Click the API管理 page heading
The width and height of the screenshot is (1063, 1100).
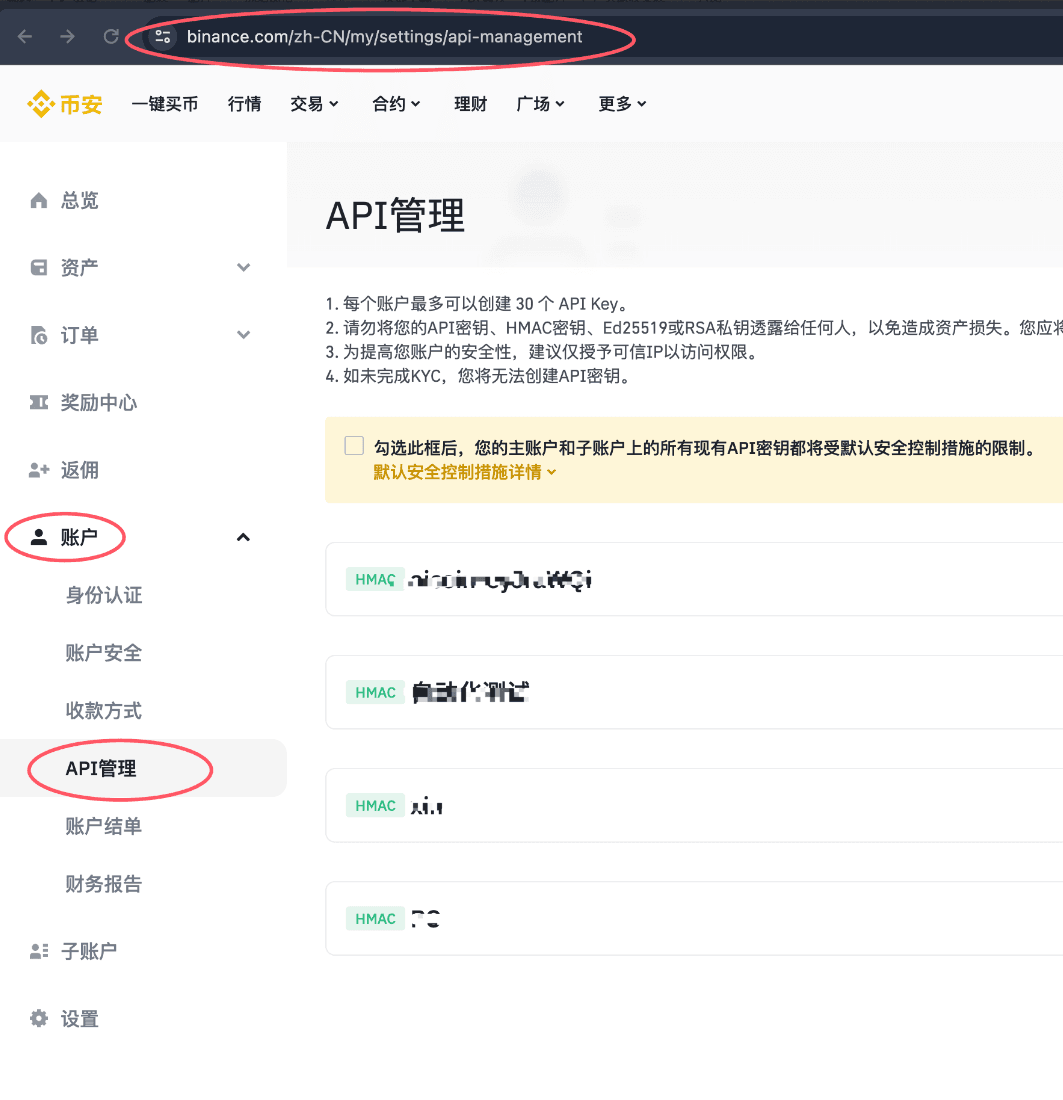[x=396, y=215]
